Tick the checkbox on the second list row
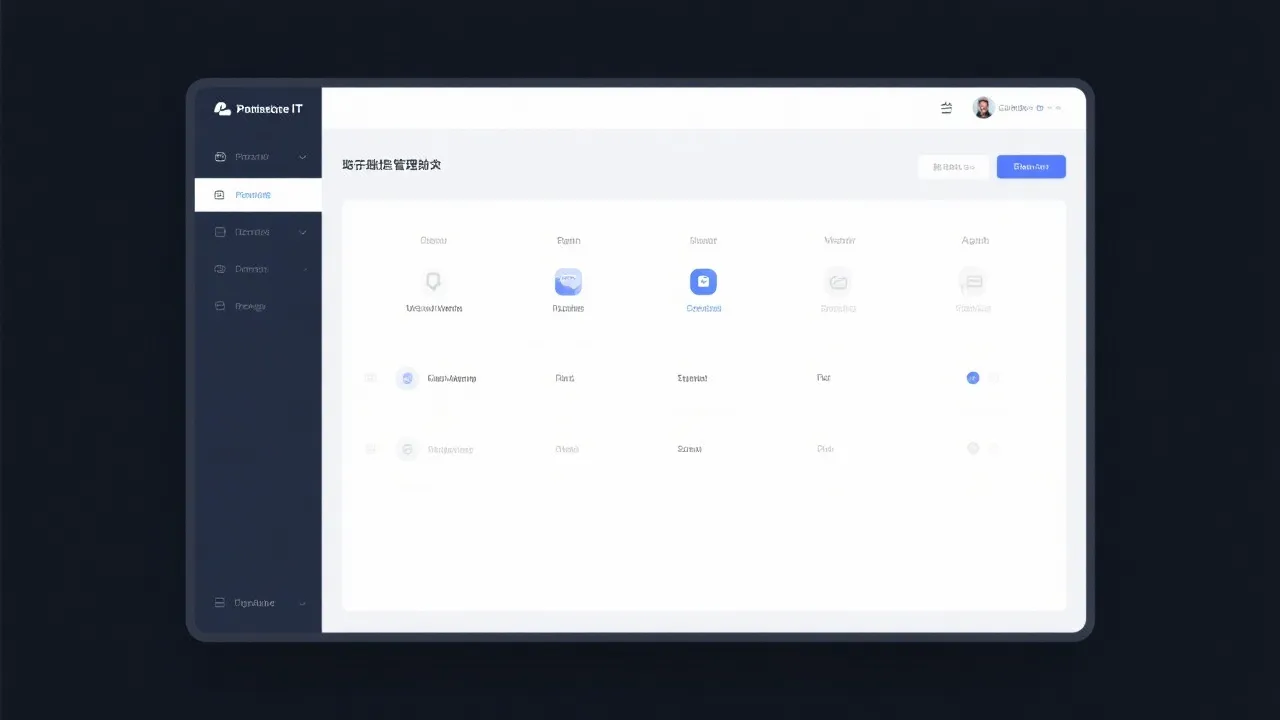 (x=370, y=449)
